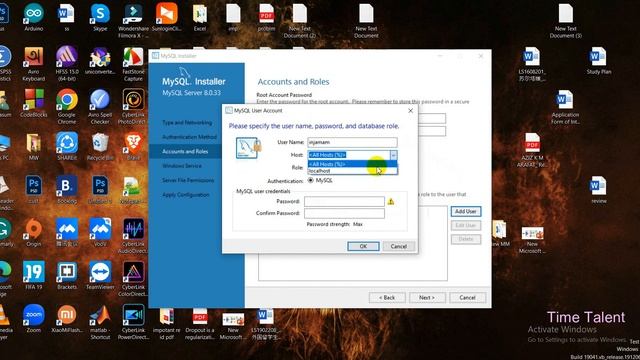The height and width of the screenshot is (360, 640).
Task: Launch SHAREit from the desktop
Action: pyautogui.click(x=67, y=146)
